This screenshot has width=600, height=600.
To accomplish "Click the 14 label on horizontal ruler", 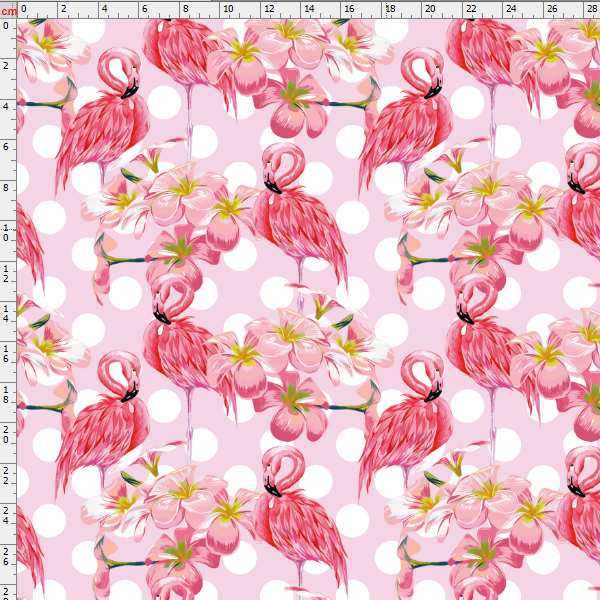I will [x=309, y=9].
